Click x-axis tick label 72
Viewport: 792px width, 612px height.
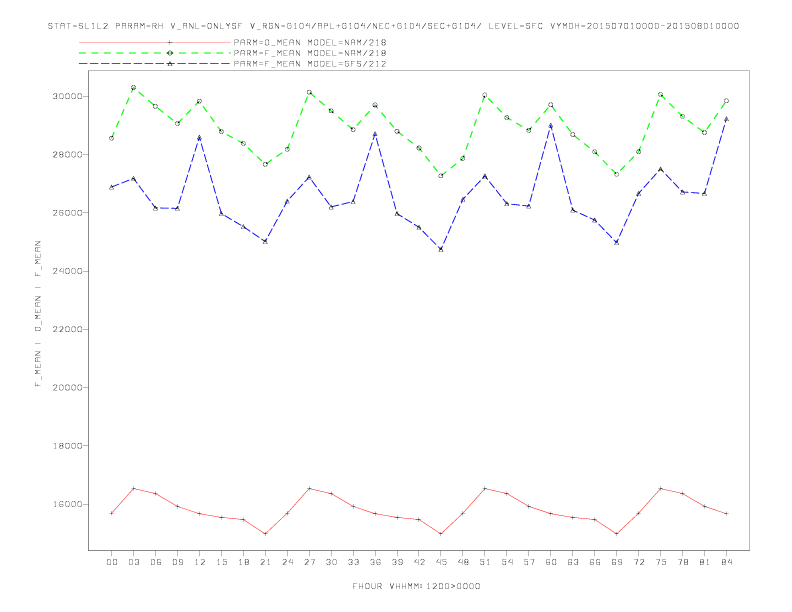639,562
